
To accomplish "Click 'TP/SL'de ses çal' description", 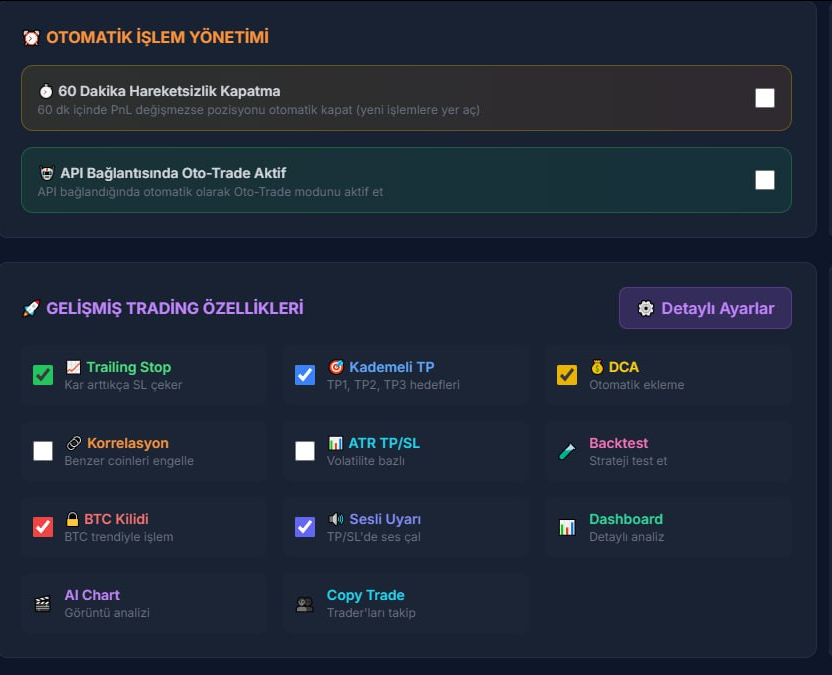I will coord(374,537).
